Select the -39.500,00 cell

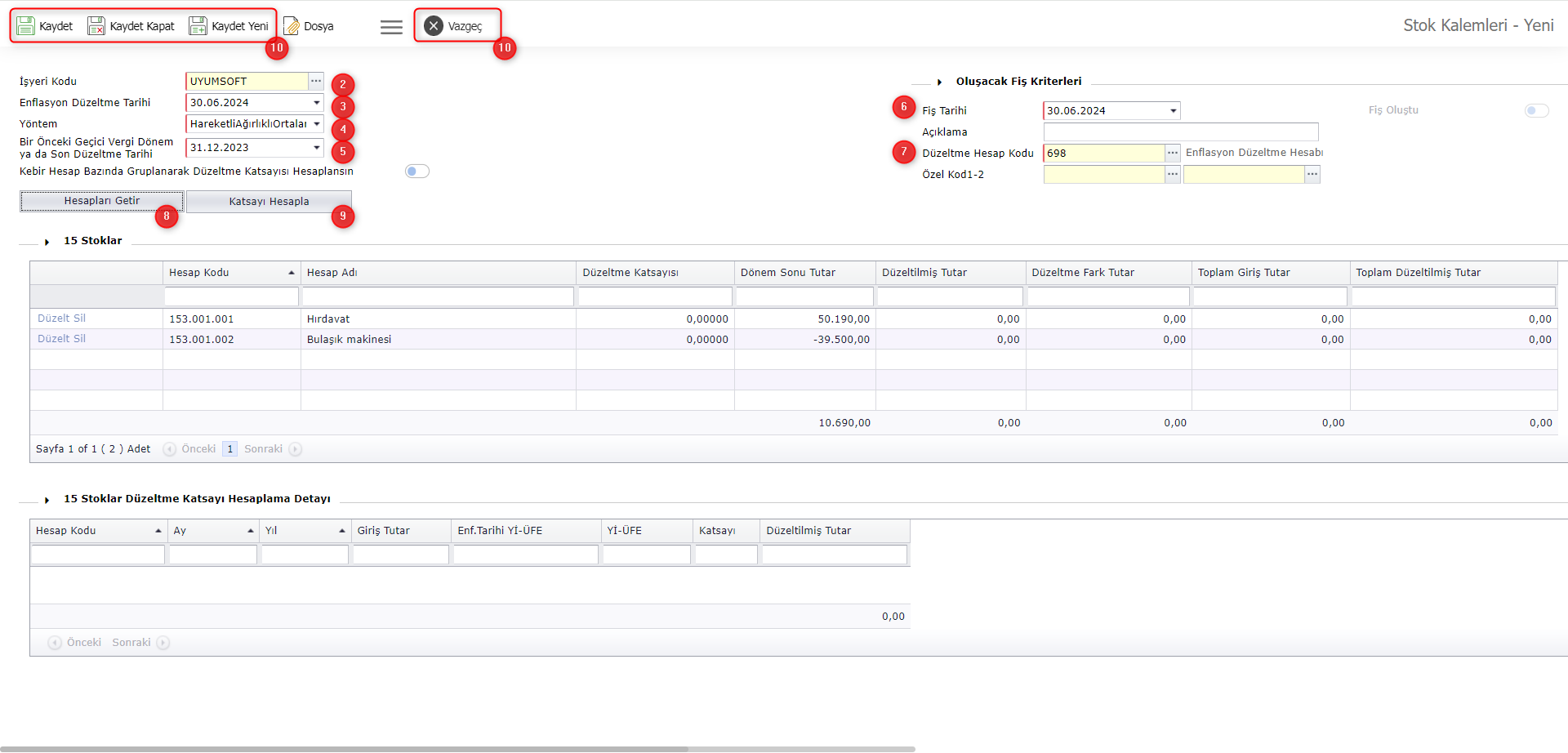tap(805, 340)
